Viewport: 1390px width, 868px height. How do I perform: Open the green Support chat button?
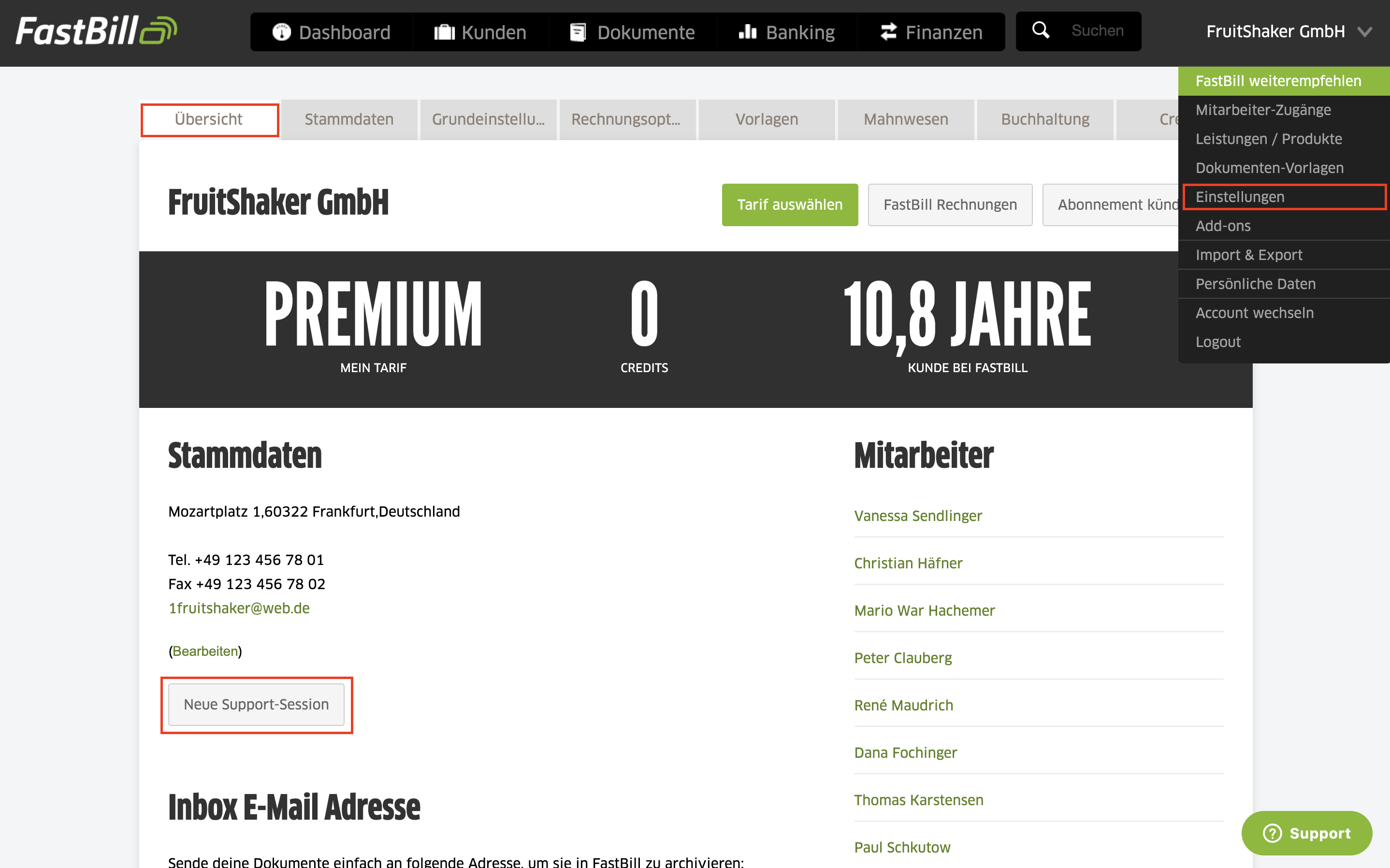coord(1307,833)
